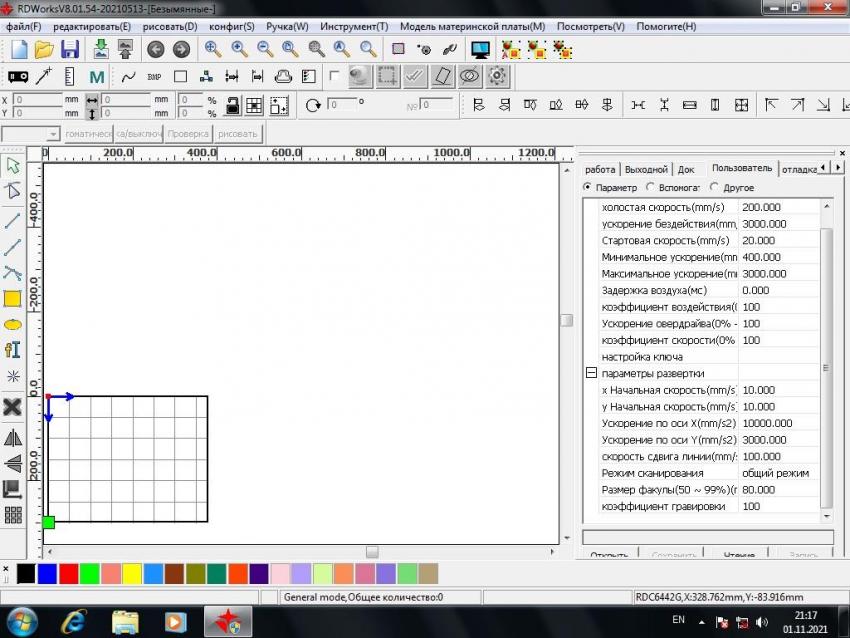Click the Save file icon
Viewport: 850px width, 638px height.
[x=70, y=49]
